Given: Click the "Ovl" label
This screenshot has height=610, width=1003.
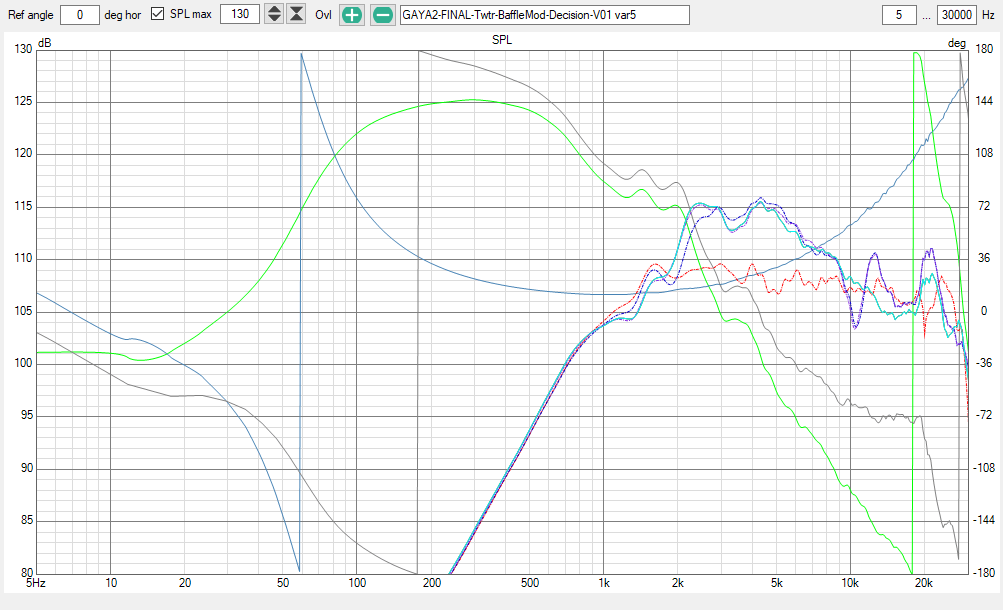Looking at the screenshot, I should [323, 15].
